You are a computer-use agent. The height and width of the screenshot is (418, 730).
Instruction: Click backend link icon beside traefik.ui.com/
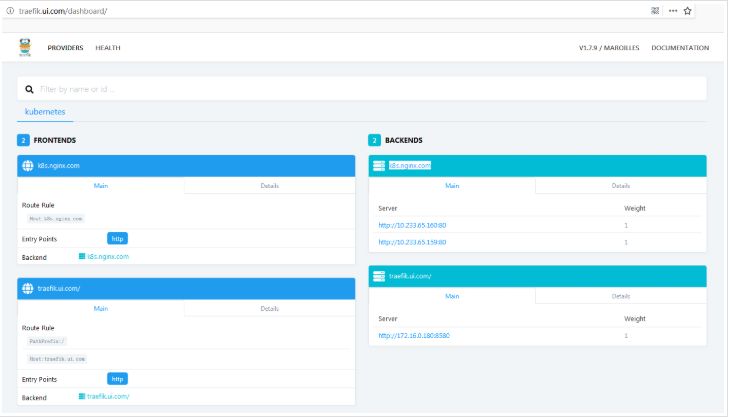pyautogui.click(x=82, y=396)
